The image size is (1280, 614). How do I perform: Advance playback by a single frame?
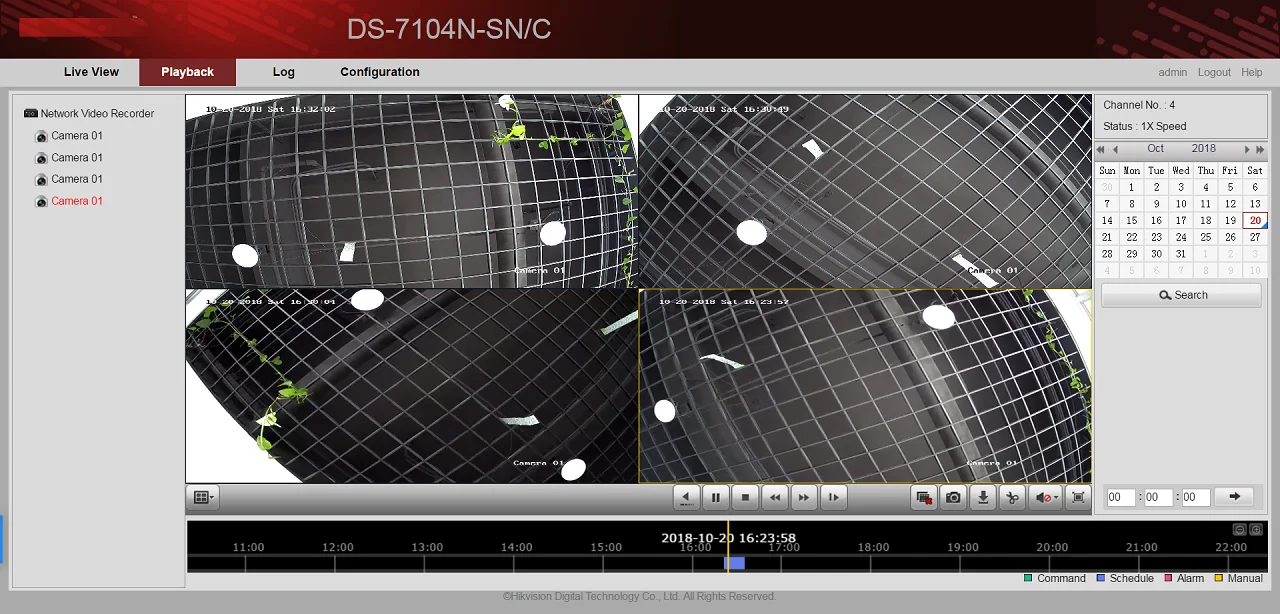833,497
